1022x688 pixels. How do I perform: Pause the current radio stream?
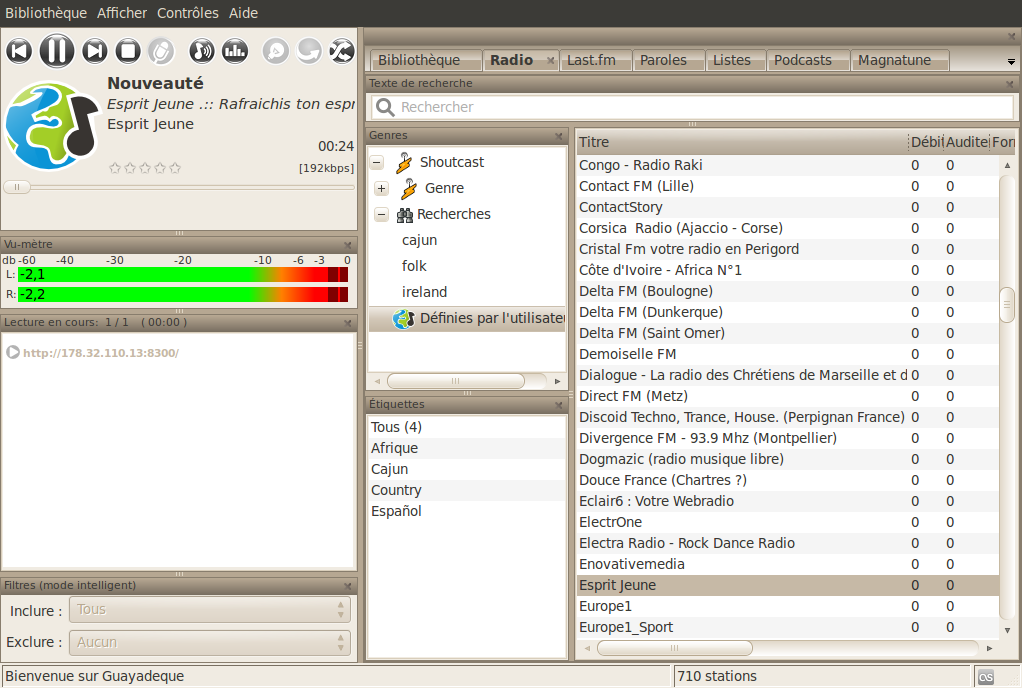57,50
